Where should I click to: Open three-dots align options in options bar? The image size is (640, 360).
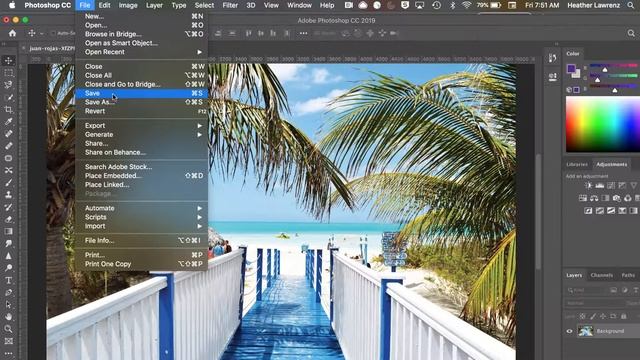(x=303, y=33)
